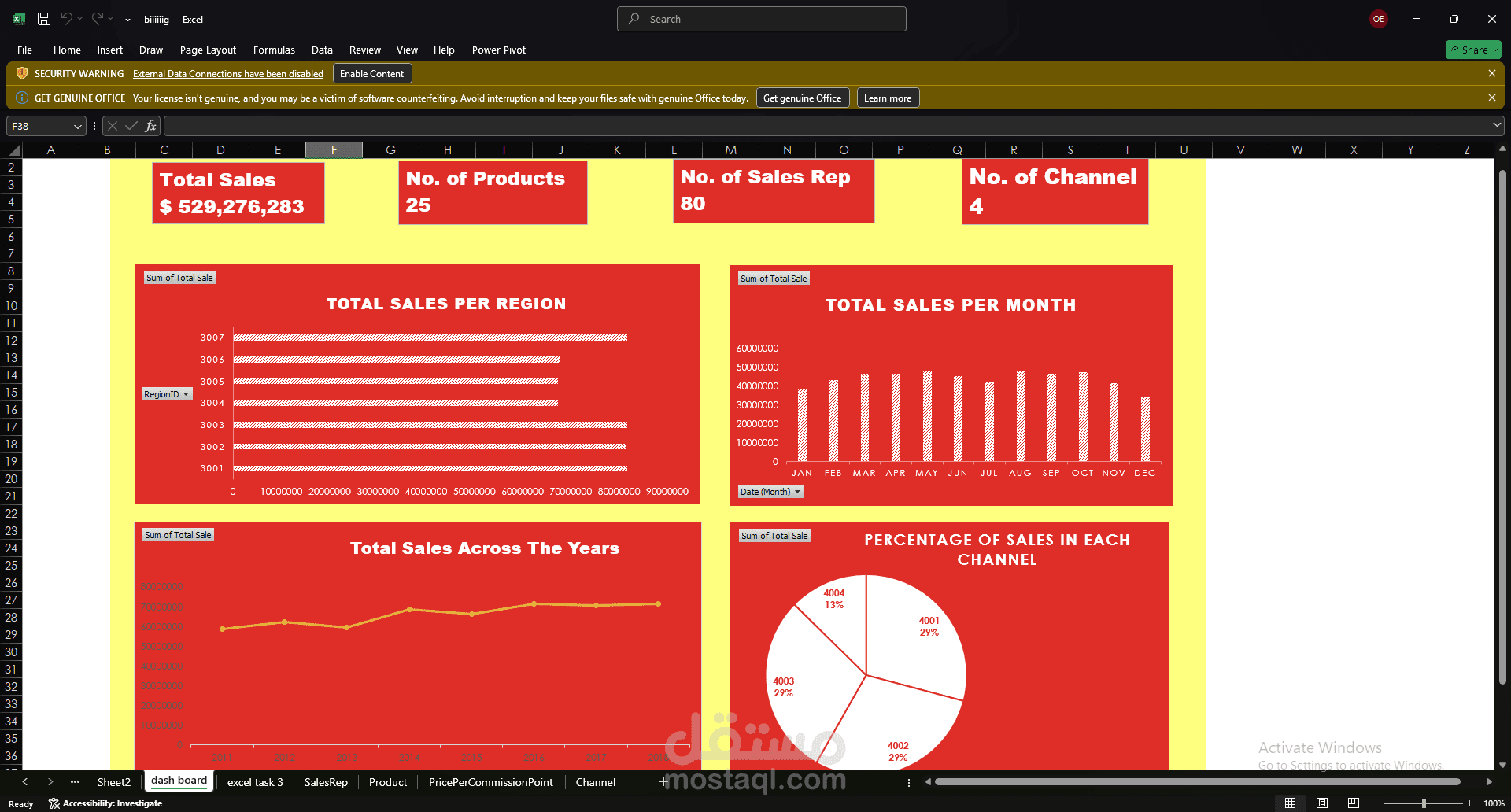This screenshot has height=812, width=1511.
Task: Open the Page Layout tab
Action: [208, 50]
